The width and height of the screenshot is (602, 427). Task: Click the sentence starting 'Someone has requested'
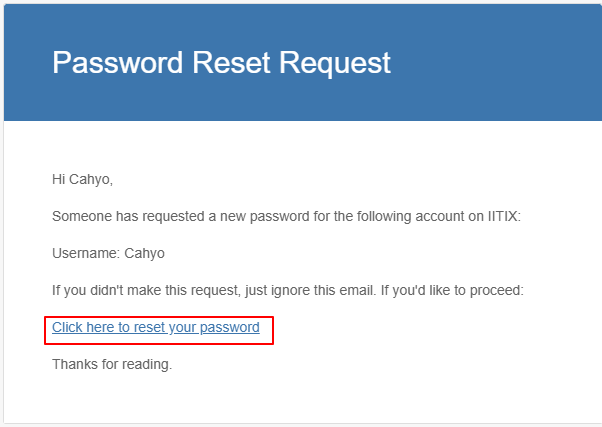(286, 216)
